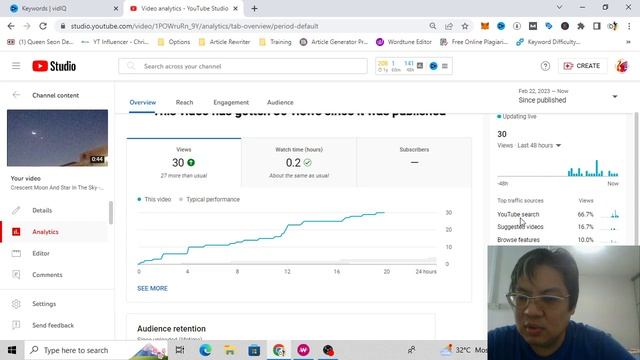Click the Windows Start button
This screenshot has height=360, width=640.
pyautogui.click(x=12, y=350)
